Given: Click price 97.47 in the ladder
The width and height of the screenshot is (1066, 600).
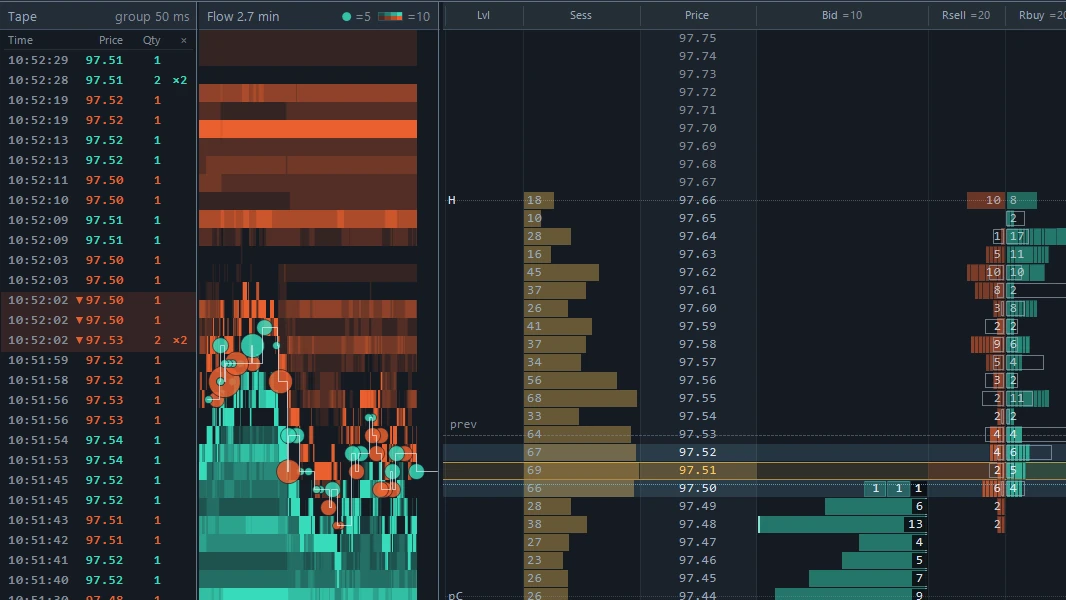Looking at the screenshot, I should pyautogui.click(x=697, y=542).
